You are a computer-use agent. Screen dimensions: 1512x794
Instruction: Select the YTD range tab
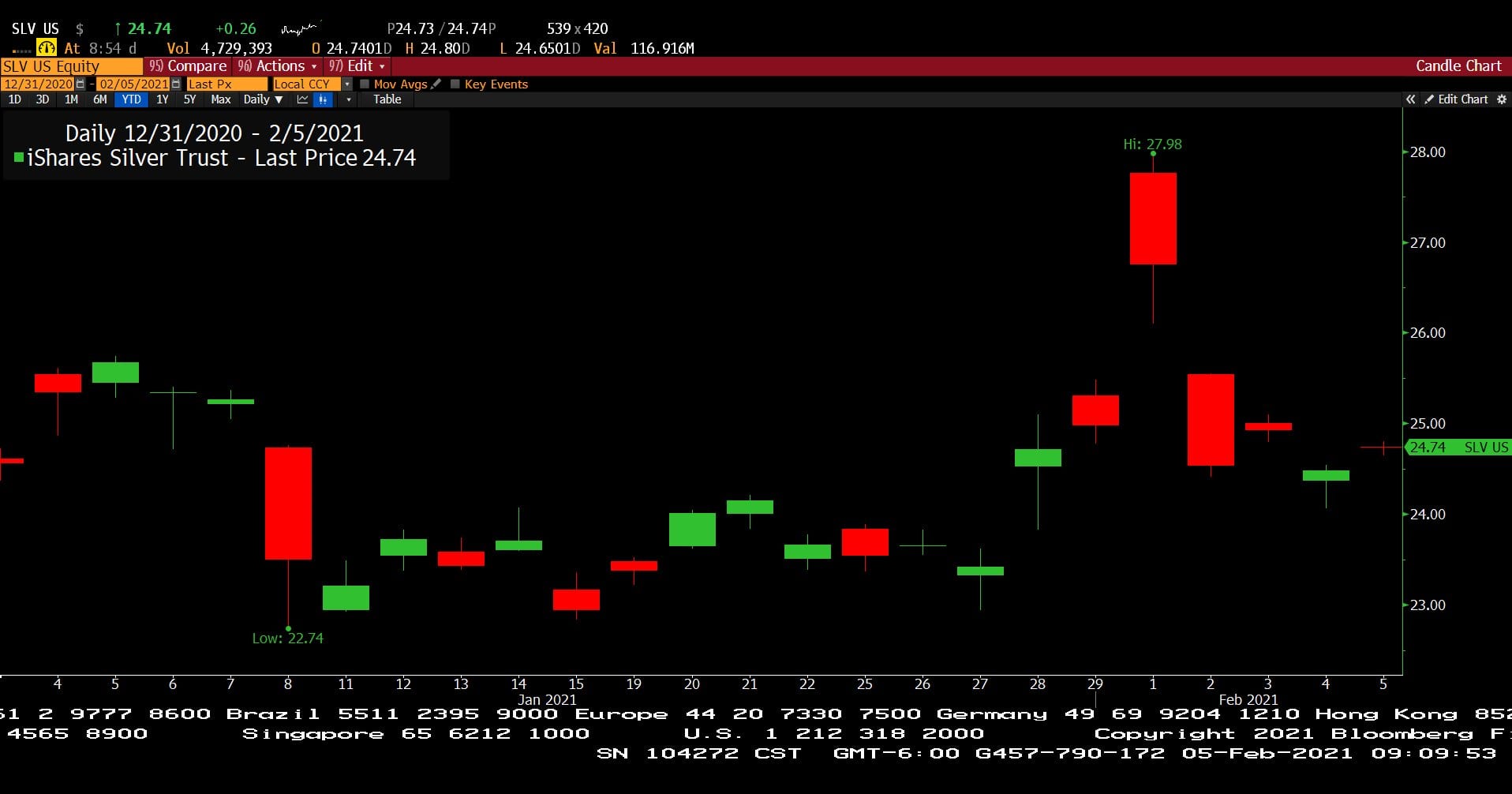click(x=131, y=99)
